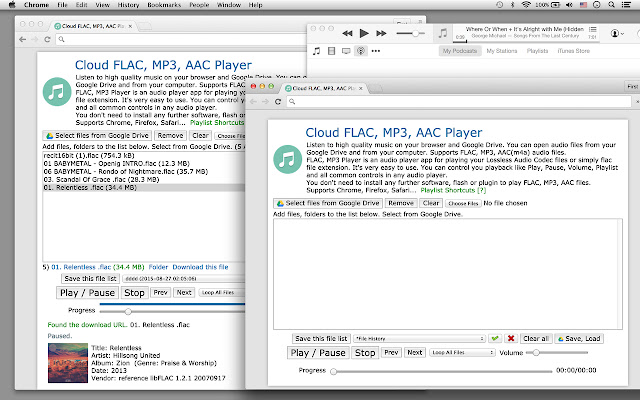
Task: Click Relentless album cover thumbnail
Action: [68, 363]
